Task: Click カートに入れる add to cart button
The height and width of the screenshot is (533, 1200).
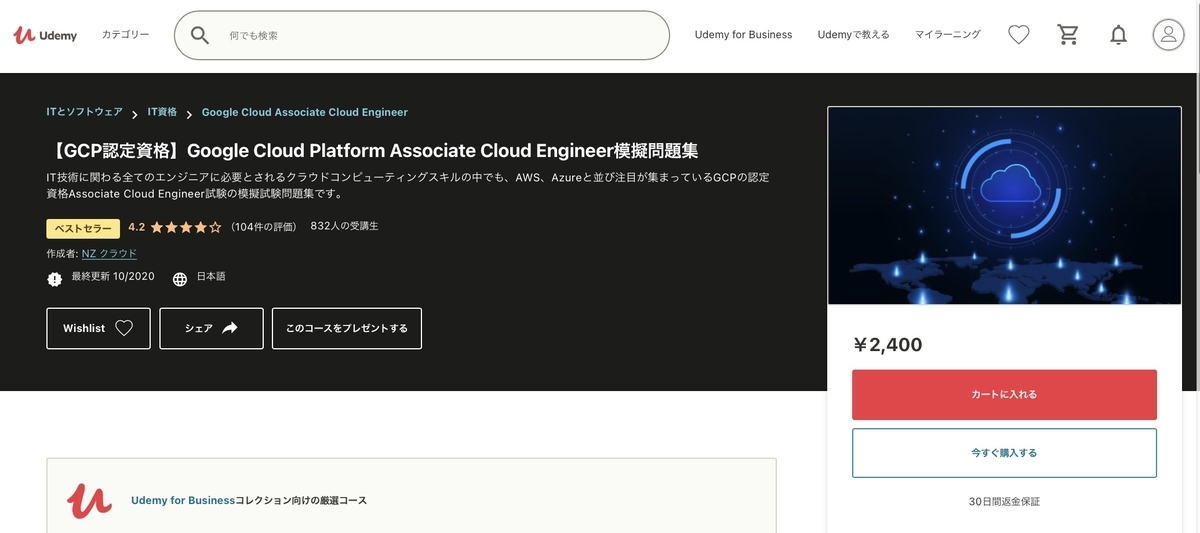Action: point(1004,395)
